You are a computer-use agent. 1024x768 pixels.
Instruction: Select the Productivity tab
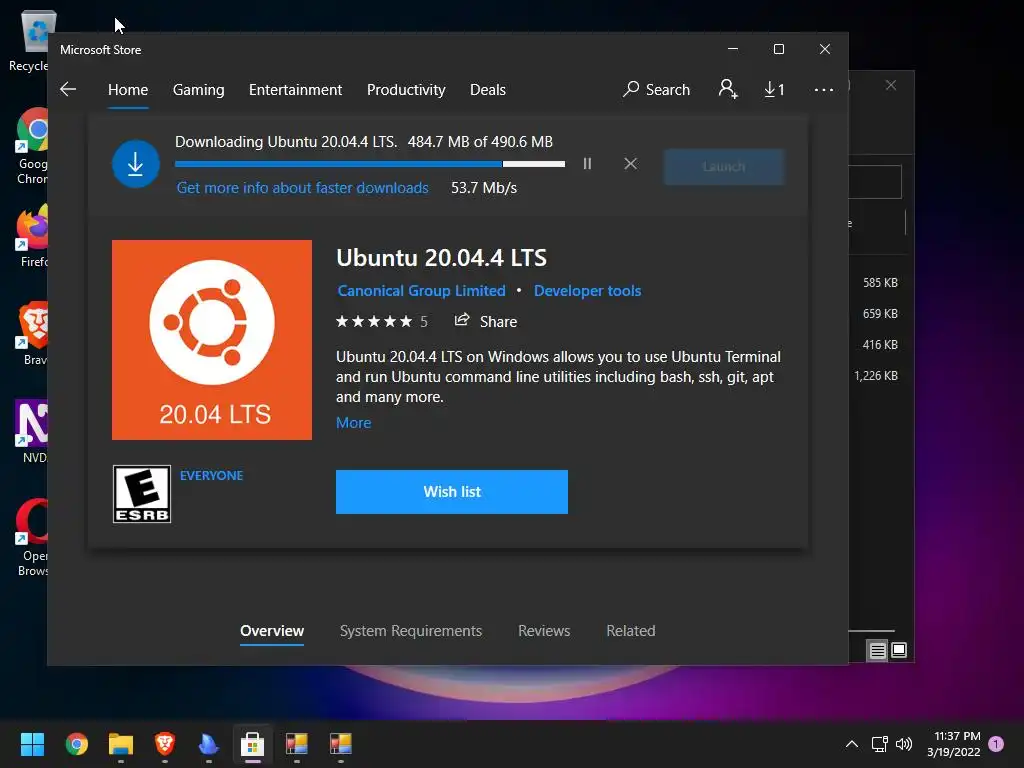(x=406, y=89)
